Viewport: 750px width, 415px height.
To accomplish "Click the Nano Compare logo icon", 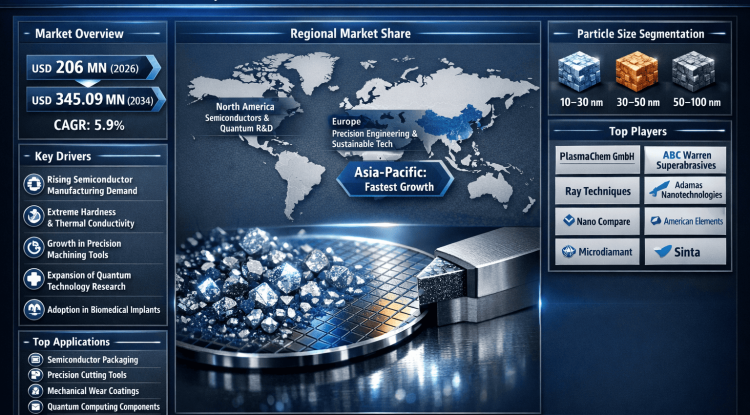I will point(569,221).
